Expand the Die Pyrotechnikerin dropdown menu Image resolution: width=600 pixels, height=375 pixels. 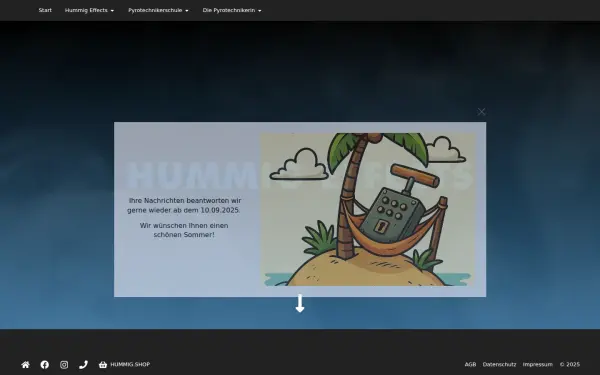pyautogui.click(x=232, y=10)
